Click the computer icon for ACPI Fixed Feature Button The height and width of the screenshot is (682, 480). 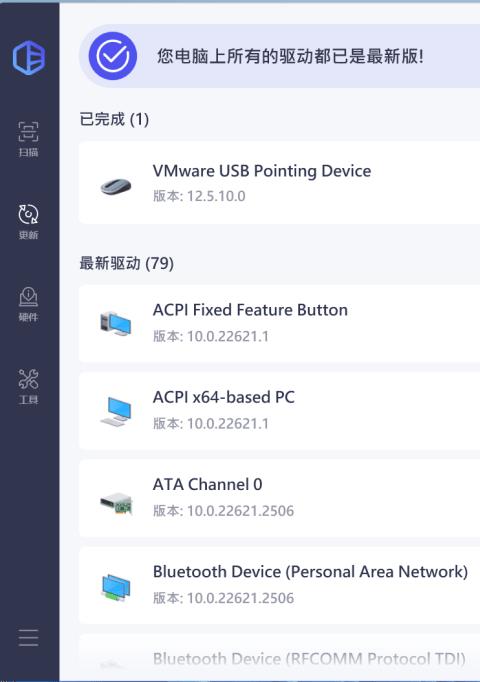pyautogui.click(x=115, y=323)
